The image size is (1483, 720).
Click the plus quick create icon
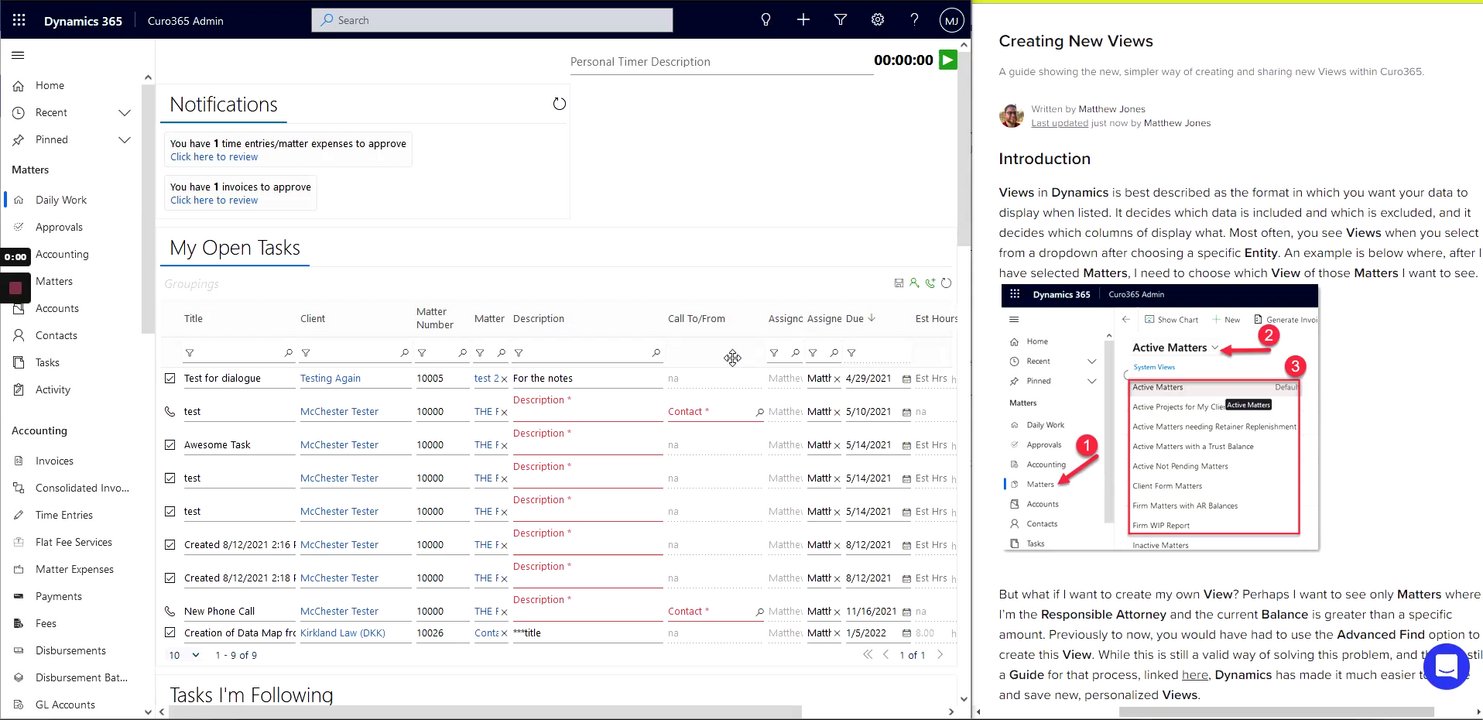coord(803,20)
